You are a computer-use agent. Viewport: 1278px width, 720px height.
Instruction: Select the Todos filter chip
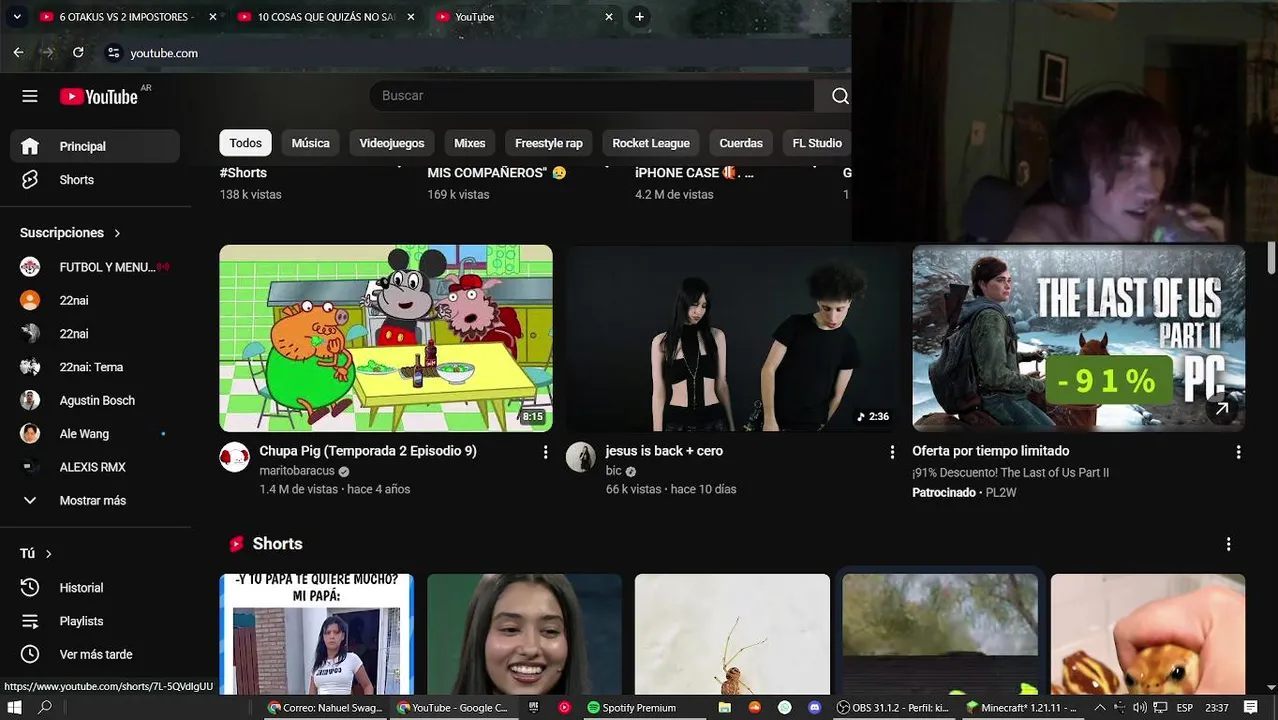(x=245, y=143)
